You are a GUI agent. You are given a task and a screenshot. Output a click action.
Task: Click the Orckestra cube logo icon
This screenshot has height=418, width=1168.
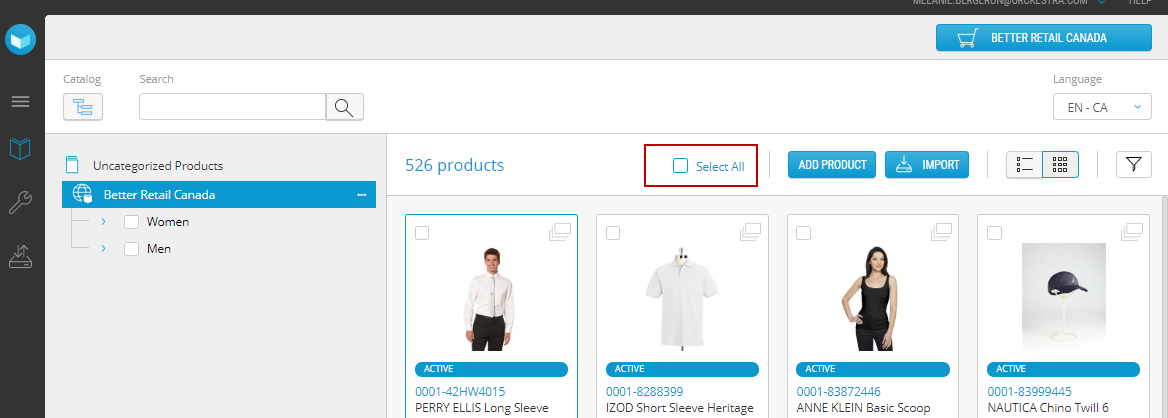click(21, 40)
